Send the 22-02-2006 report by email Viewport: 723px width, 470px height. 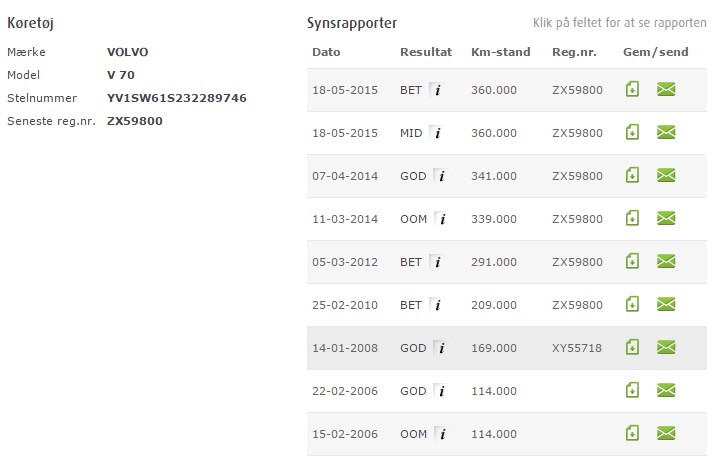[666, 391]
